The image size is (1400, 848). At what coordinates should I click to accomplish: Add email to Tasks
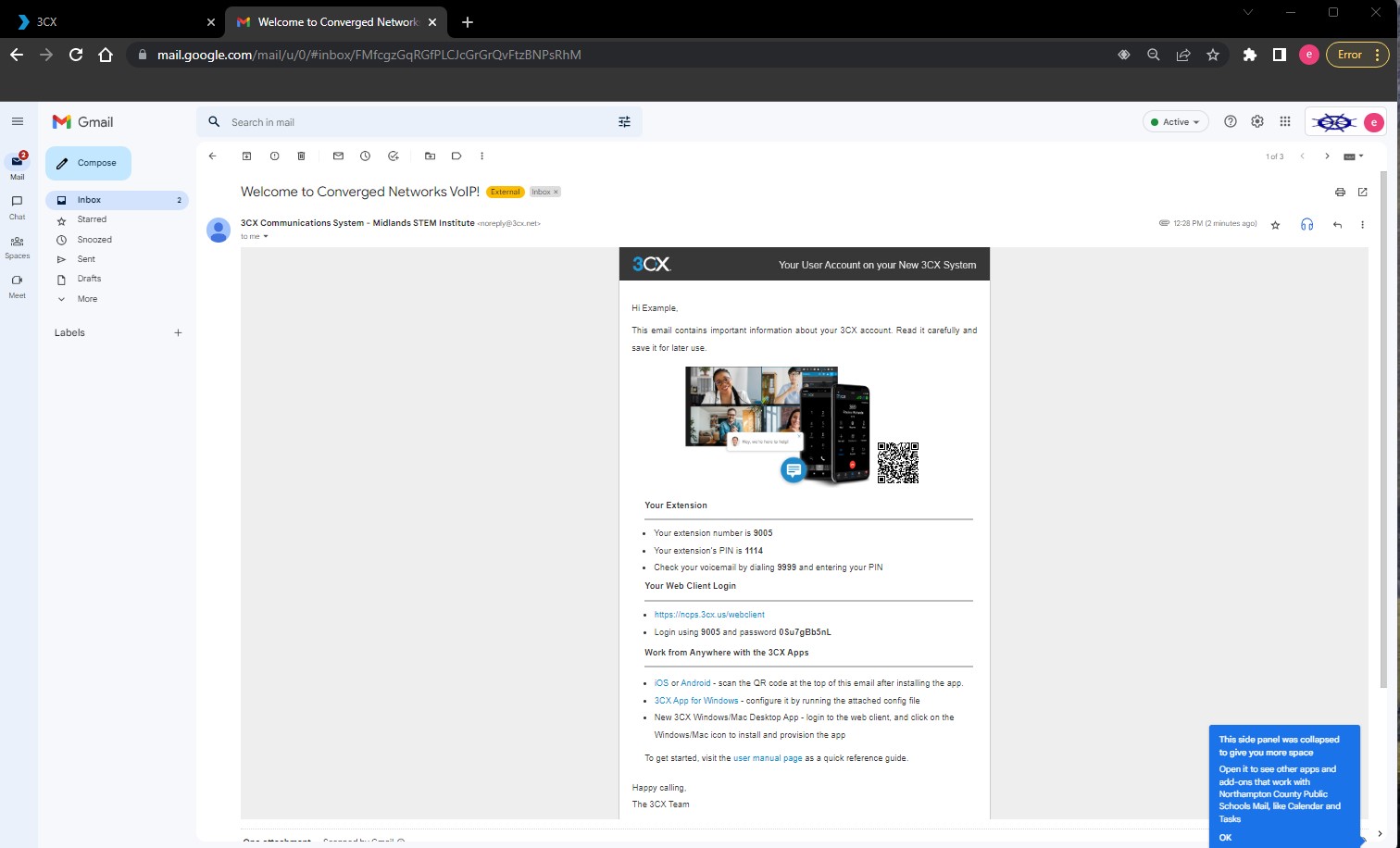[393, 156]
